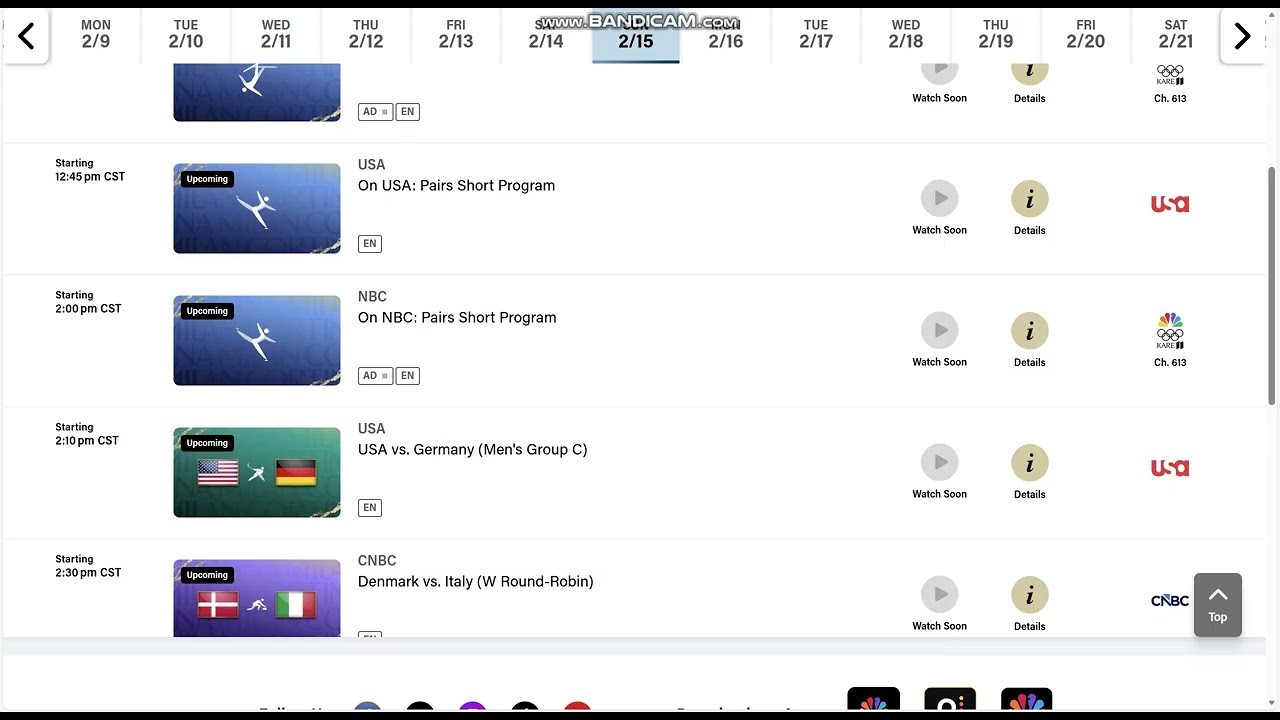Click play icon on the topmost partial row

[940, 74]
